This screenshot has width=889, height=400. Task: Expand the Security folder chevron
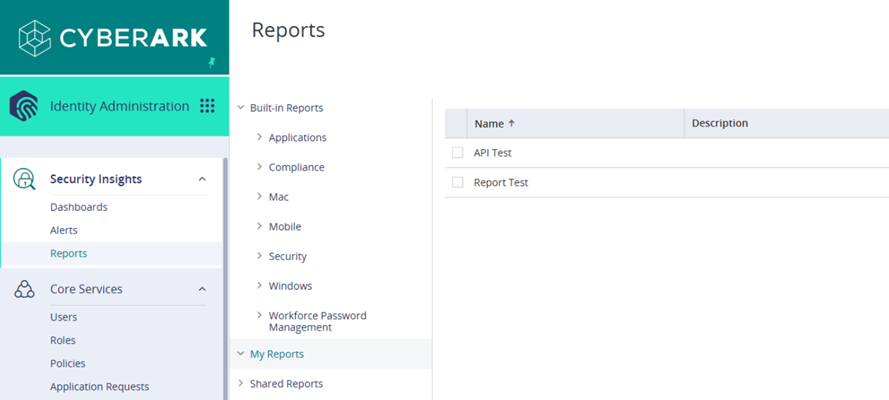pos(259,256)
